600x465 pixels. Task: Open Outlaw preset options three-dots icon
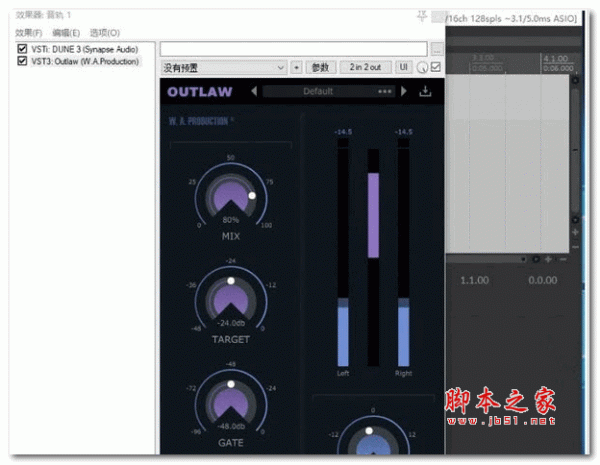point(385,91)
